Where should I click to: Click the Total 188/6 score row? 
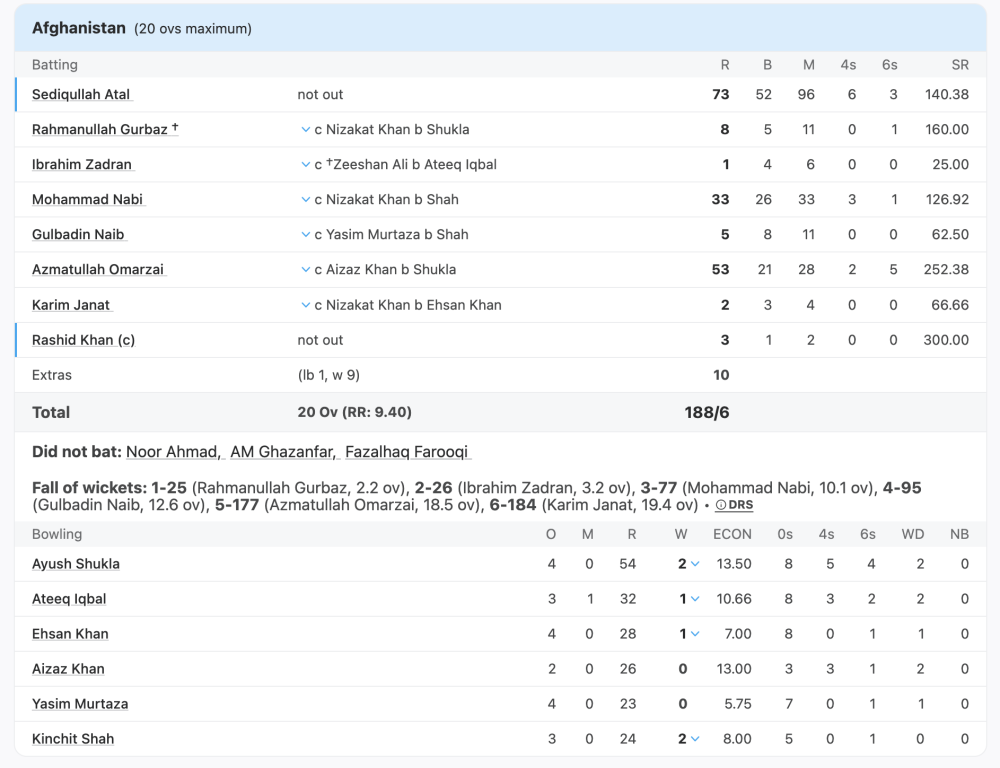(x=500, y=412)
